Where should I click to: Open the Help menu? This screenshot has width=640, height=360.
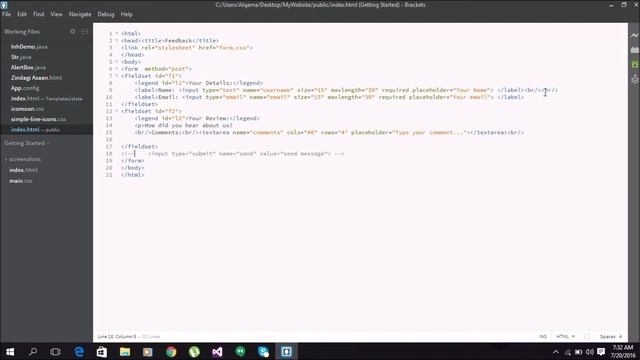tap(127, 14)
